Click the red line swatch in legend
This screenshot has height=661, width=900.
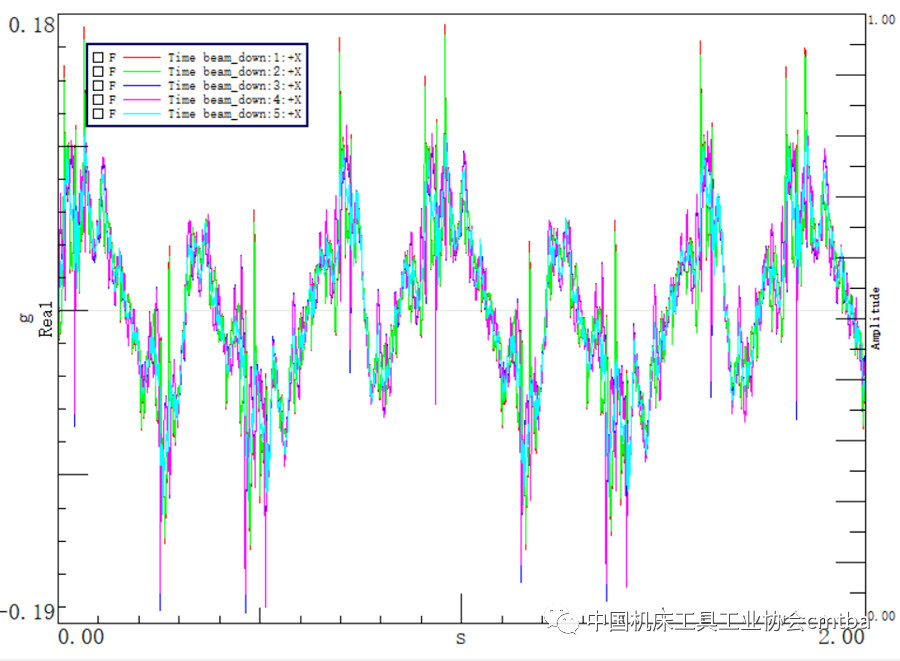(142, 58)
